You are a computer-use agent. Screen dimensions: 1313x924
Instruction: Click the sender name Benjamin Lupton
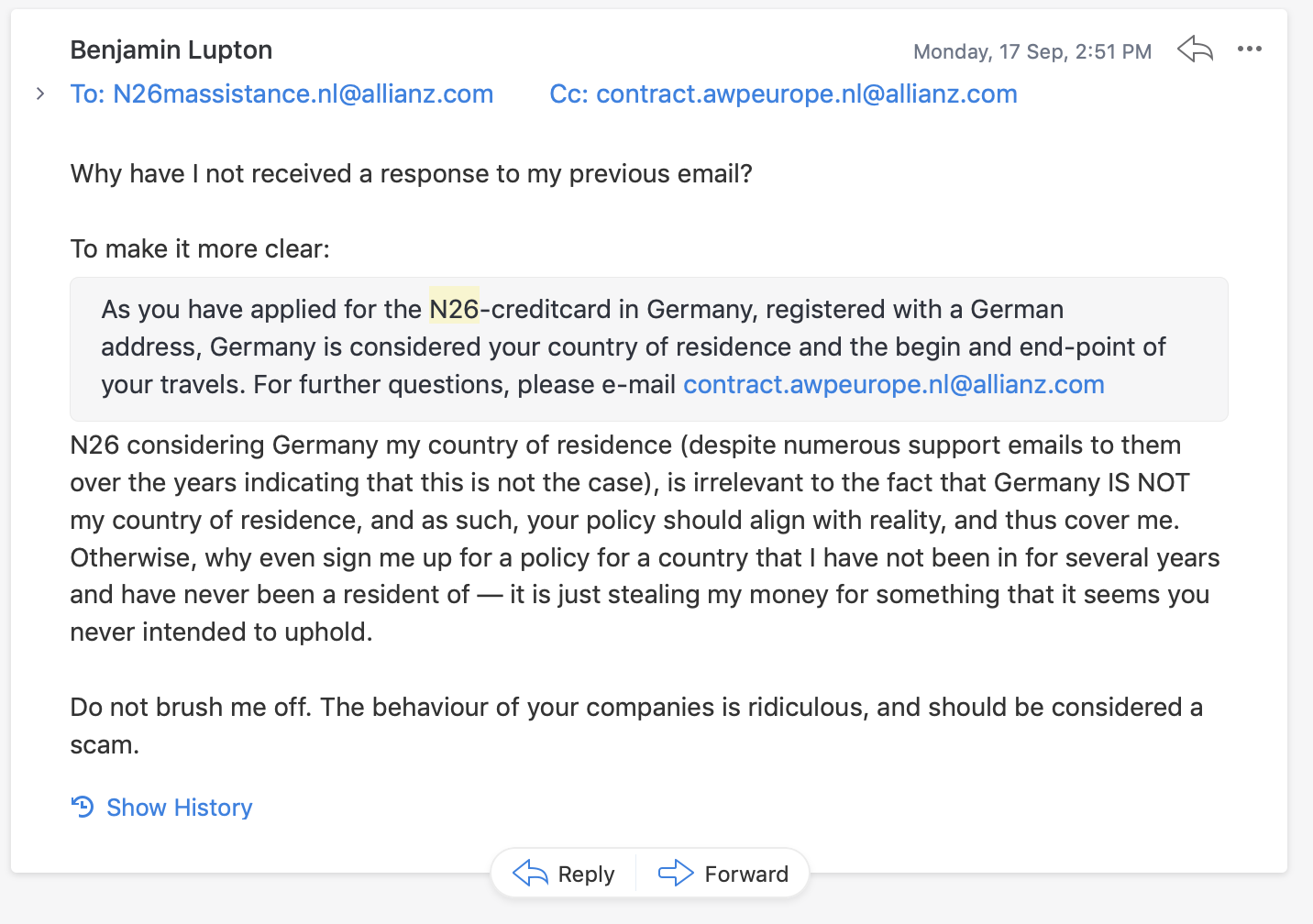coord(171,49)
